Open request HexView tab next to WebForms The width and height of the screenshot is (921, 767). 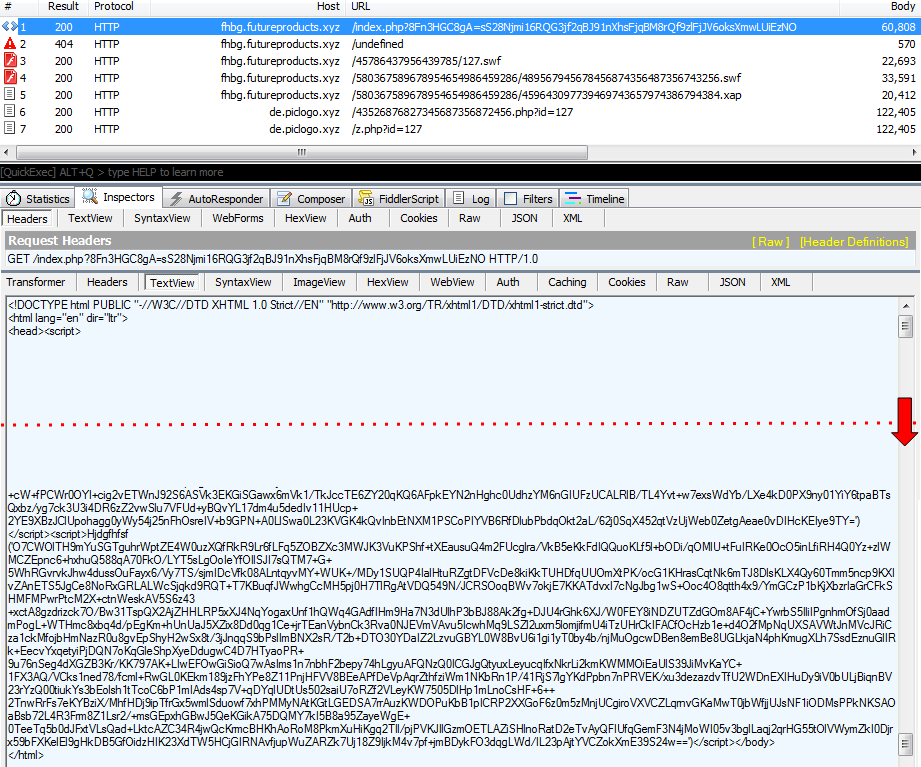click(x=305, y=218)
